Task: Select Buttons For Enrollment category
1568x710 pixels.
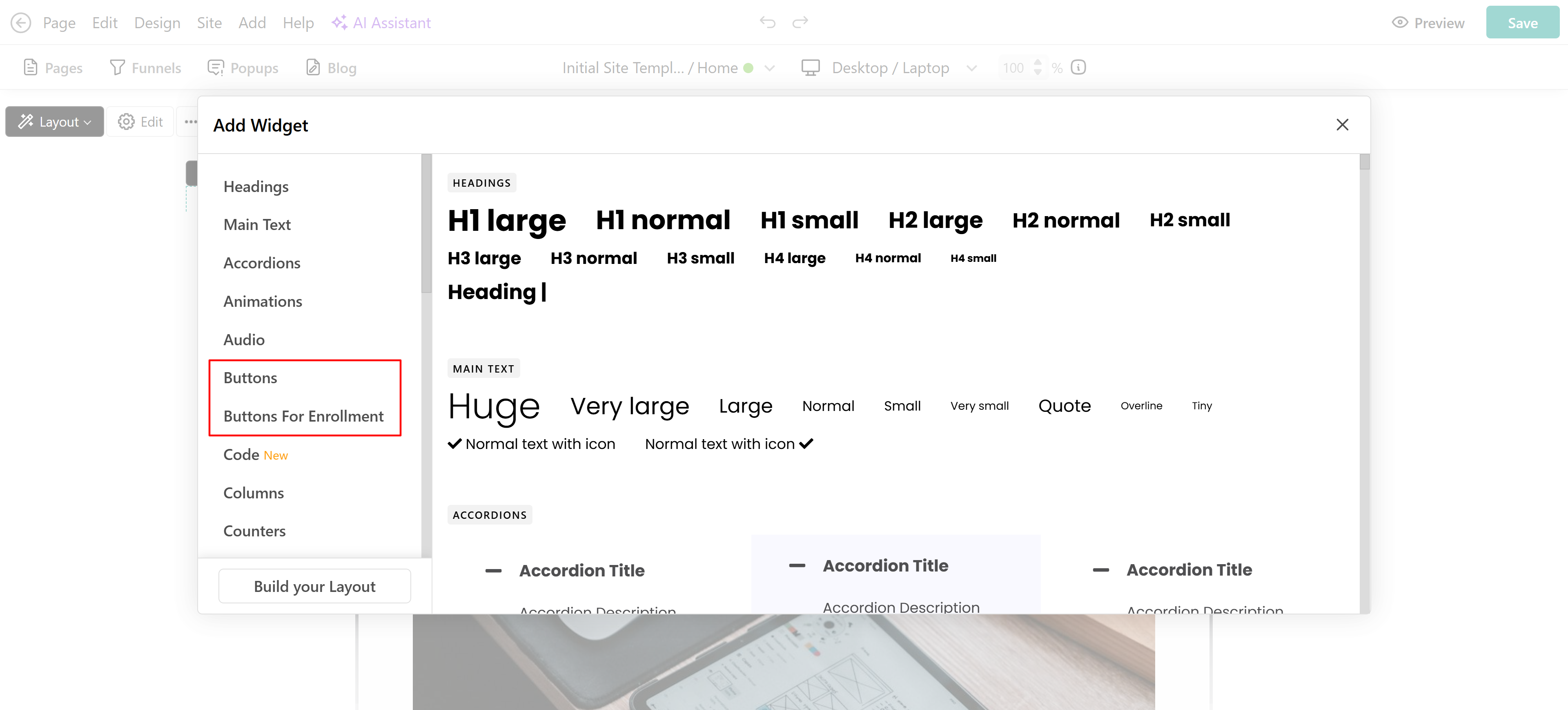Action: coord(303,417)
